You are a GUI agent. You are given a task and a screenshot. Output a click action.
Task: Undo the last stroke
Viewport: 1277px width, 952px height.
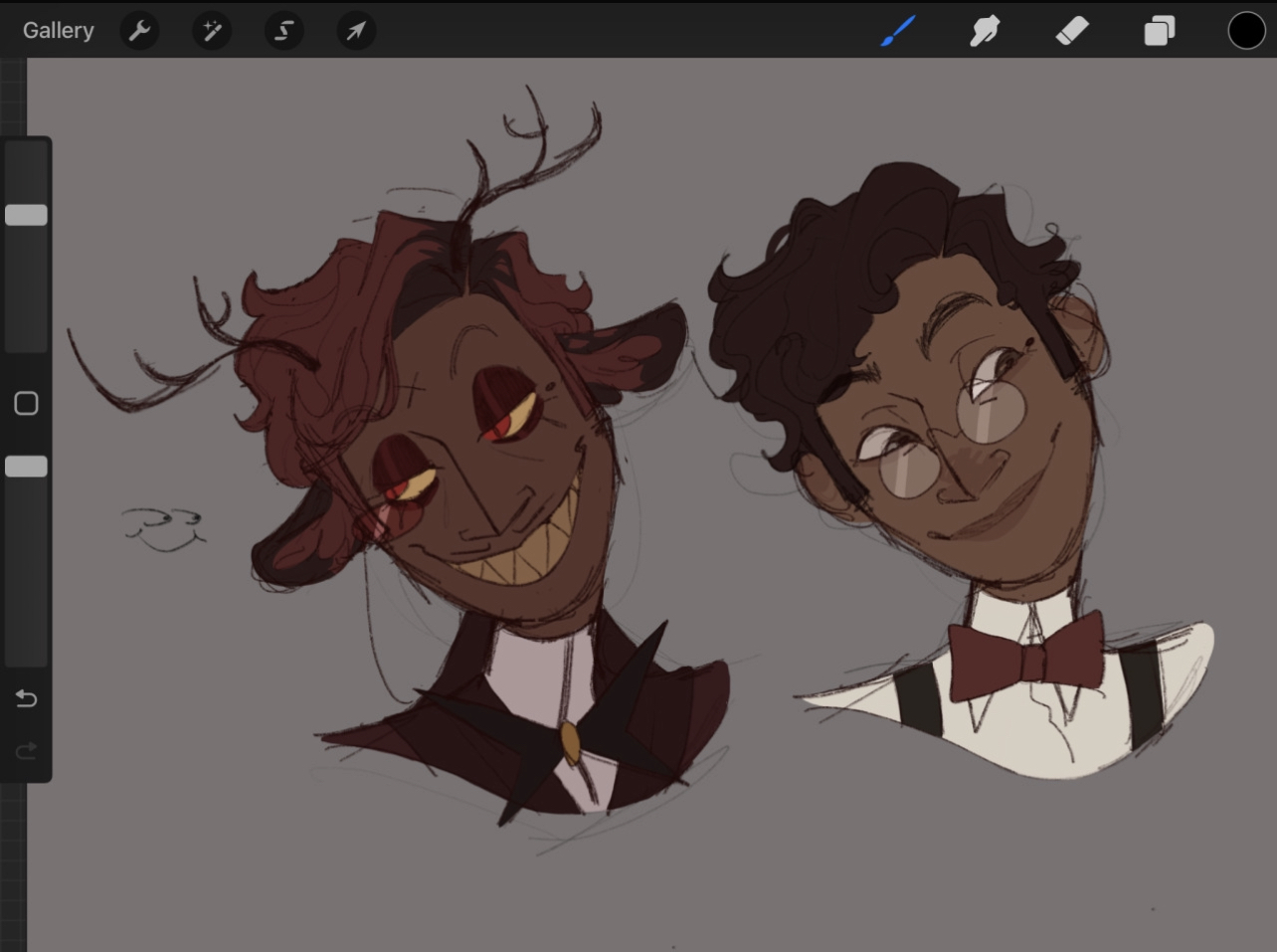pyautogui.click(x=27, y=698)
